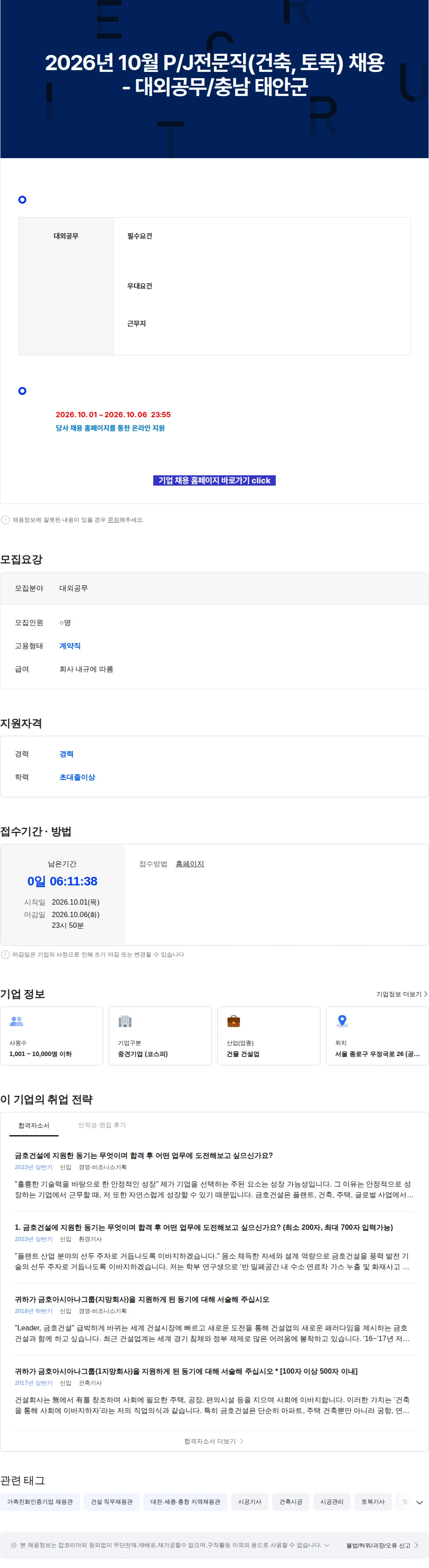
Task: Open 기업 채용 홈페이지 바로가기 click button
Action: [214, 480]
